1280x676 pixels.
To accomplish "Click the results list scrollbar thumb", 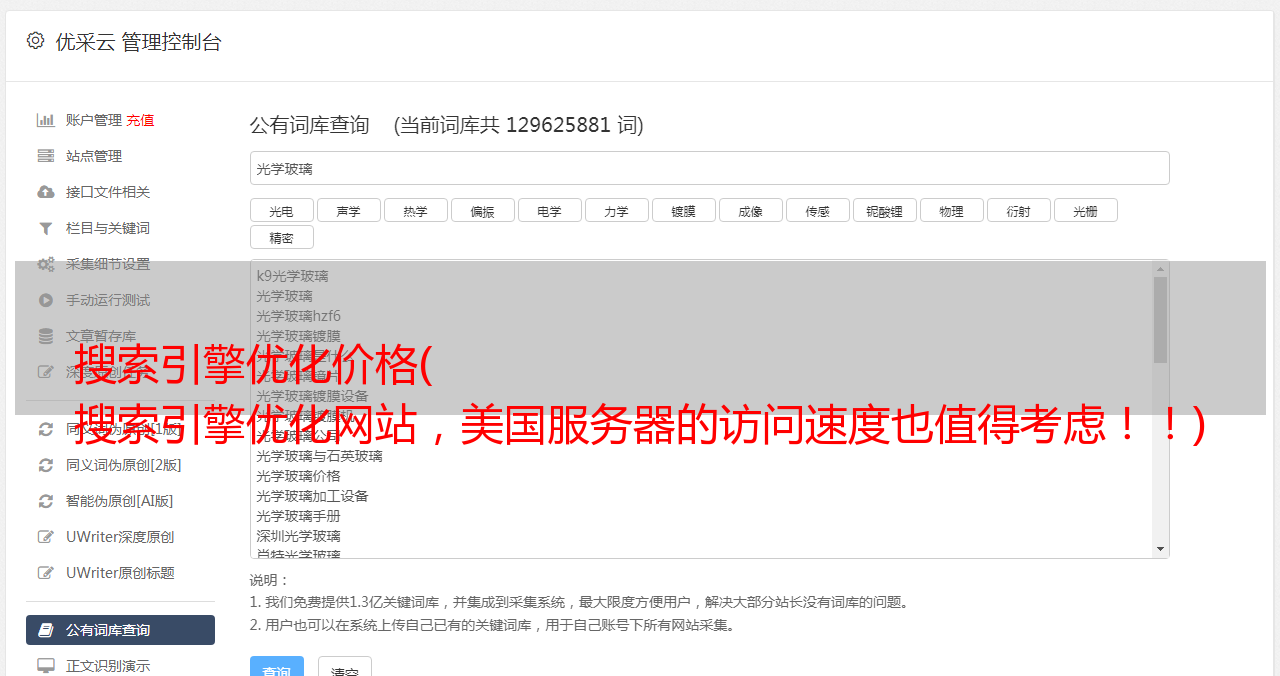I will click(x=1160, y=320).
